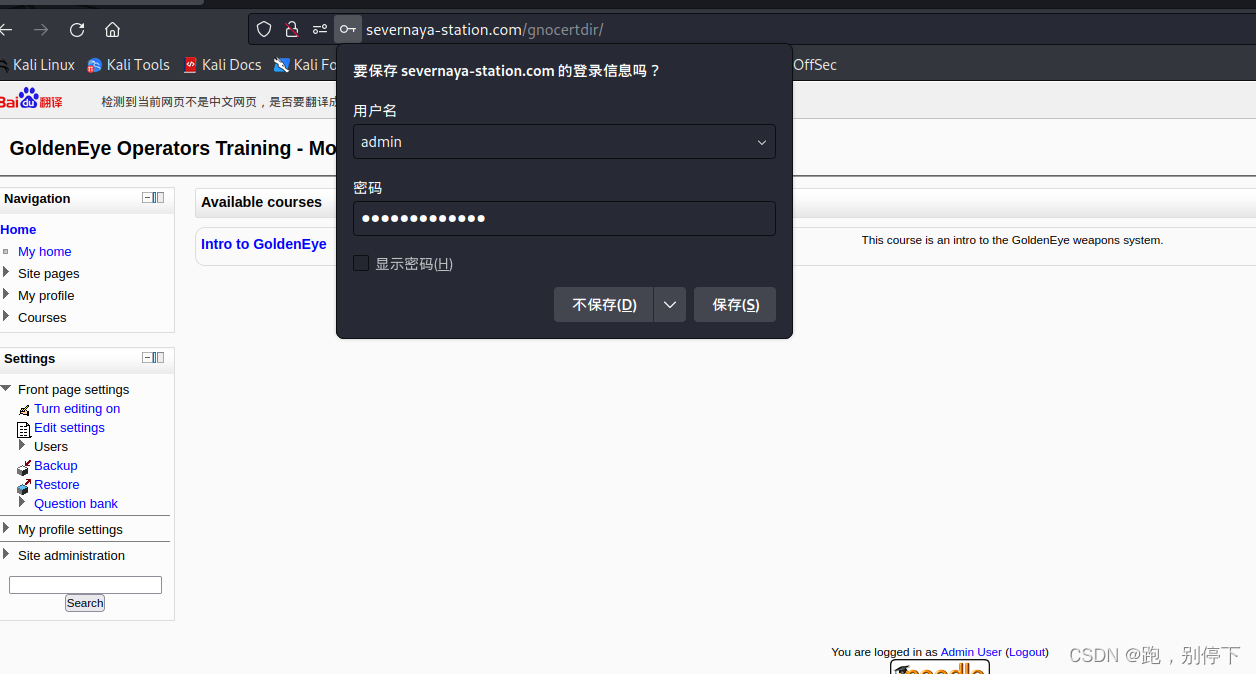
Task: Click the Backup box icon
Action: pyautogui.click(x=24, y=467)
